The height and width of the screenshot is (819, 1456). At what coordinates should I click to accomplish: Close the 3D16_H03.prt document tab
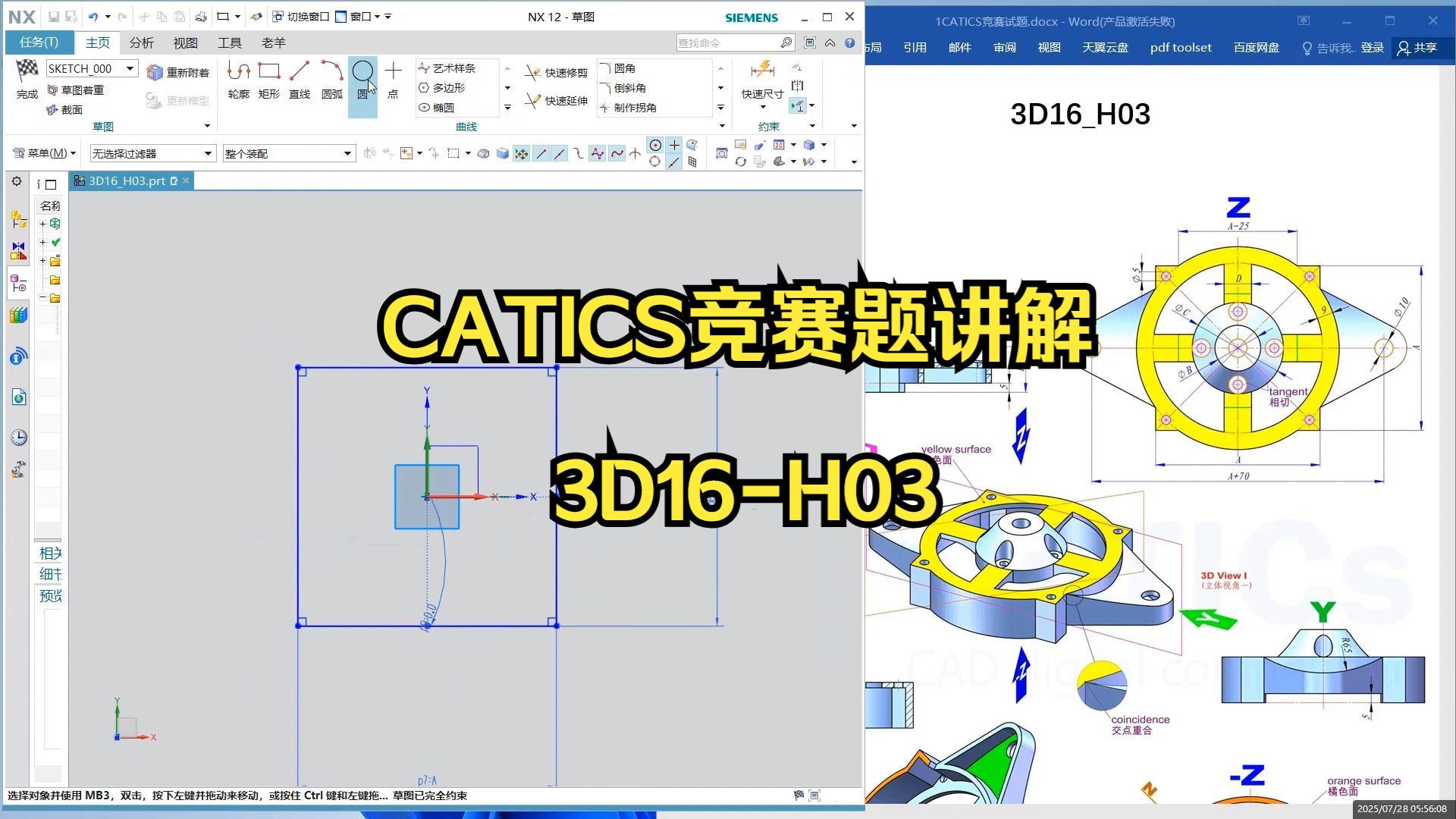[x=186, y=180]
